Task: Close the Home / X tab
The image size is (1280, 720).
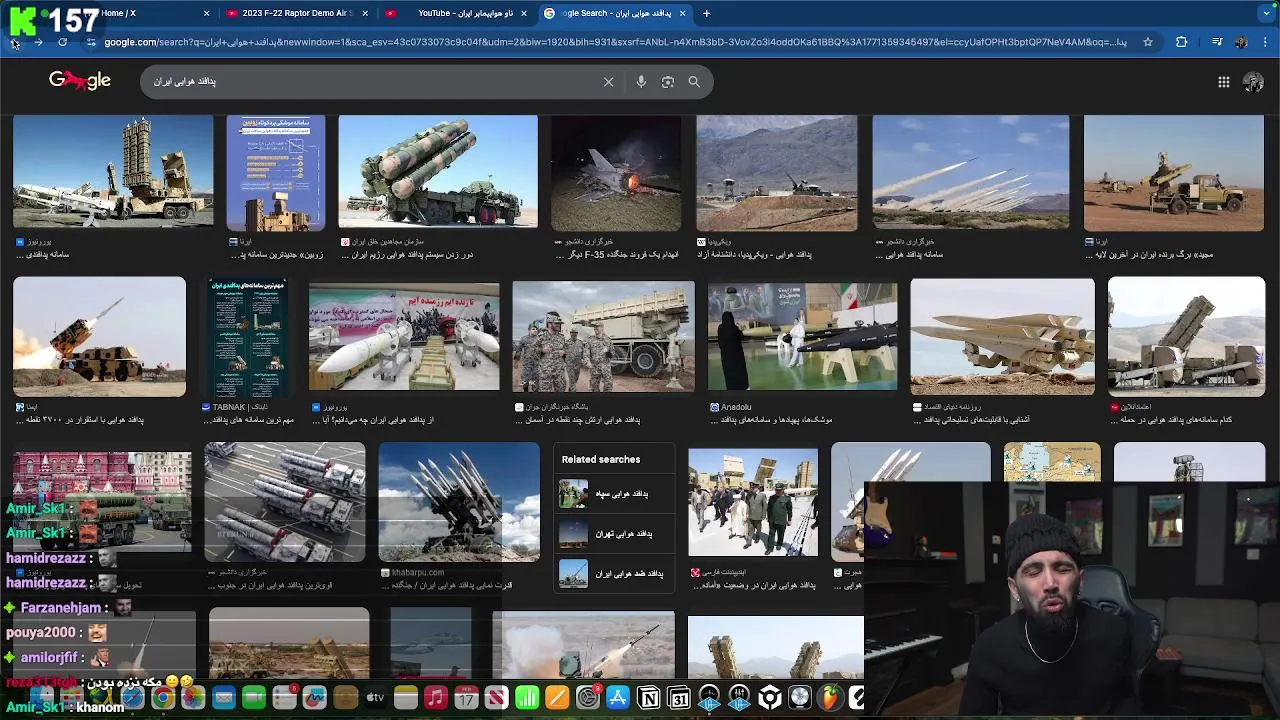Action: point(207,13)
